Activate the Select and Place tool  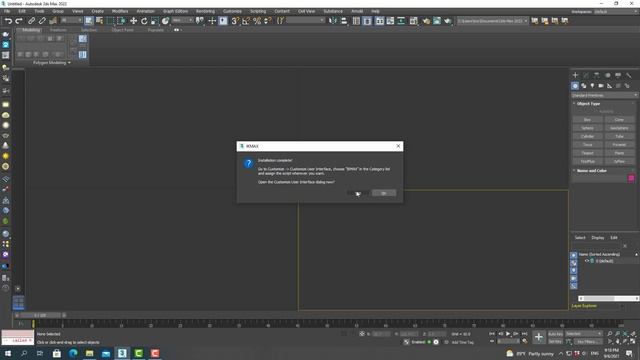pyautogui.click(x=165, y=21)
